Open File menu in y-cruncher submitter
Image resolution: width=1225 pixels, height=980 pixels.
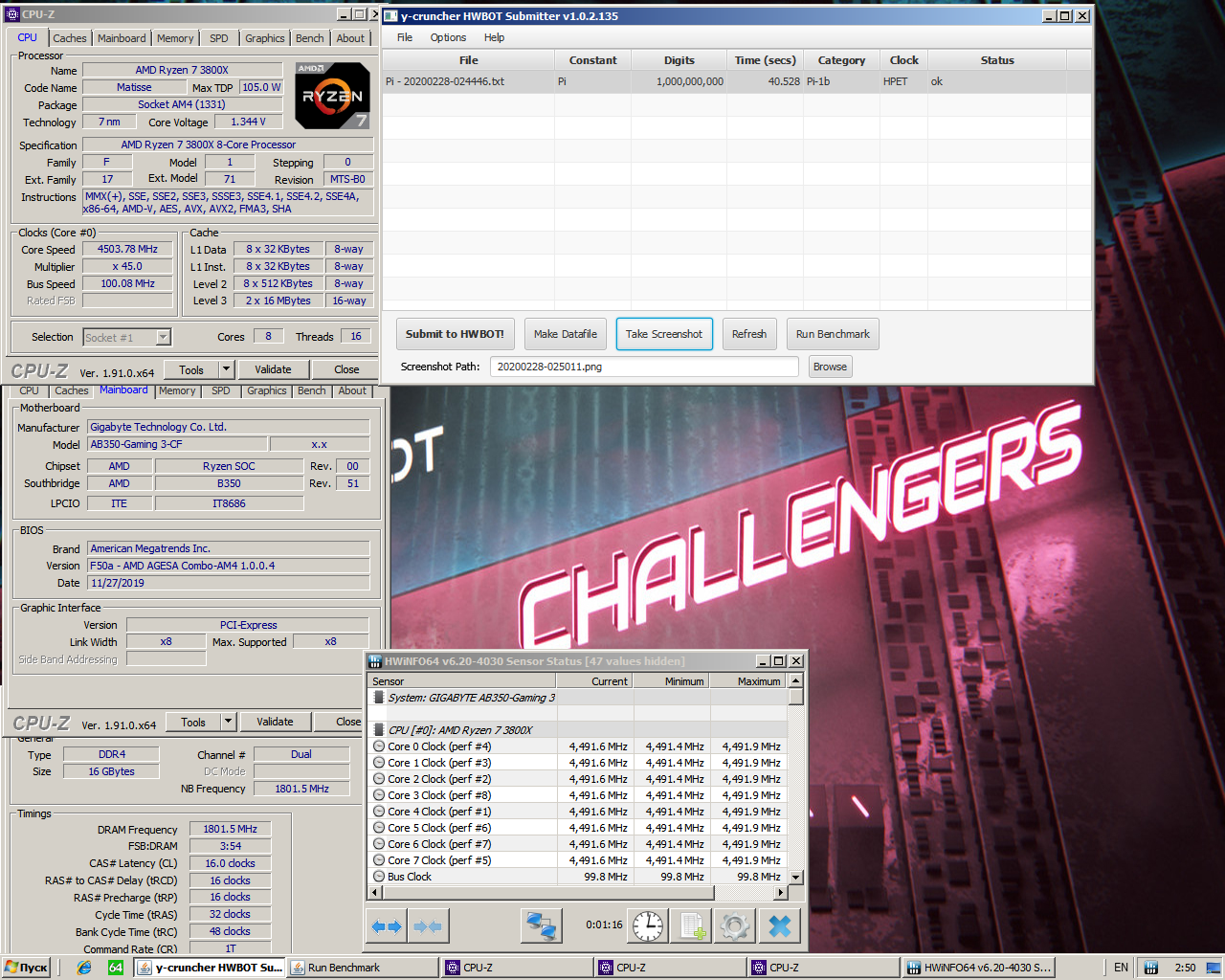tap(405, 37)
